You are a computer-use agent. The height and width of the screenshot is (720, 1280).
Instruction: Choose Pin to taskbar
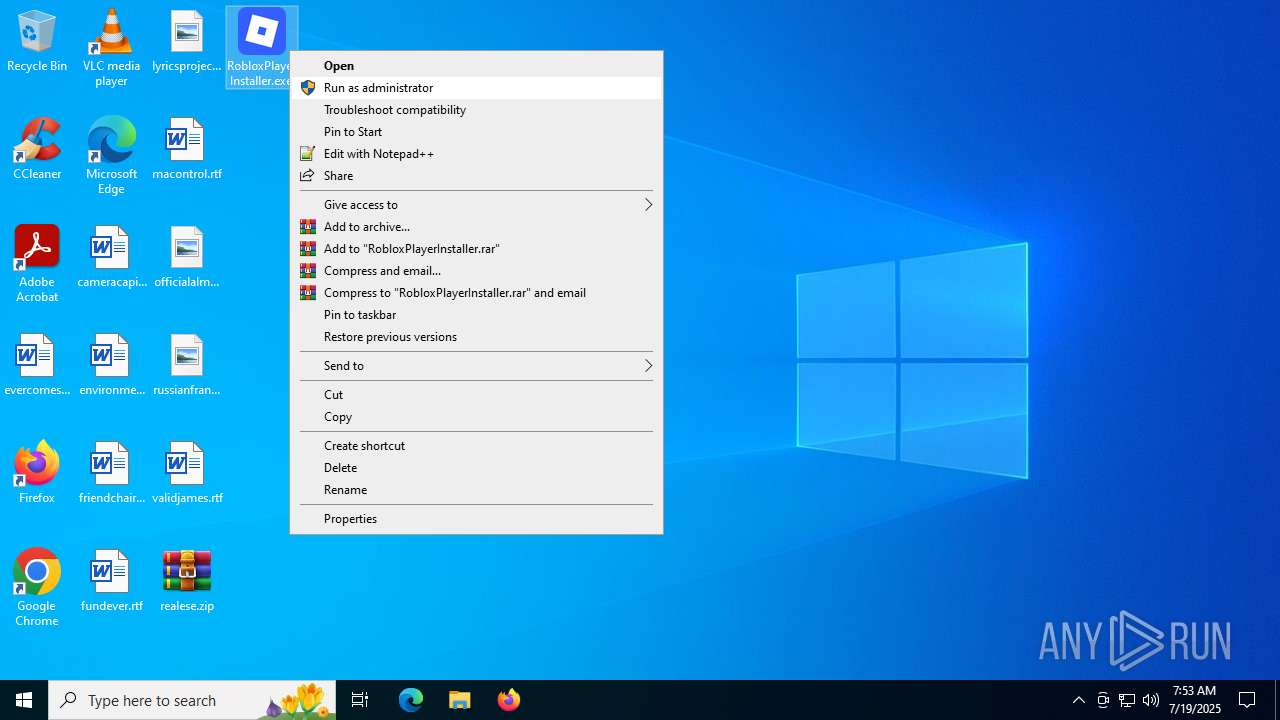click(476, 315)
